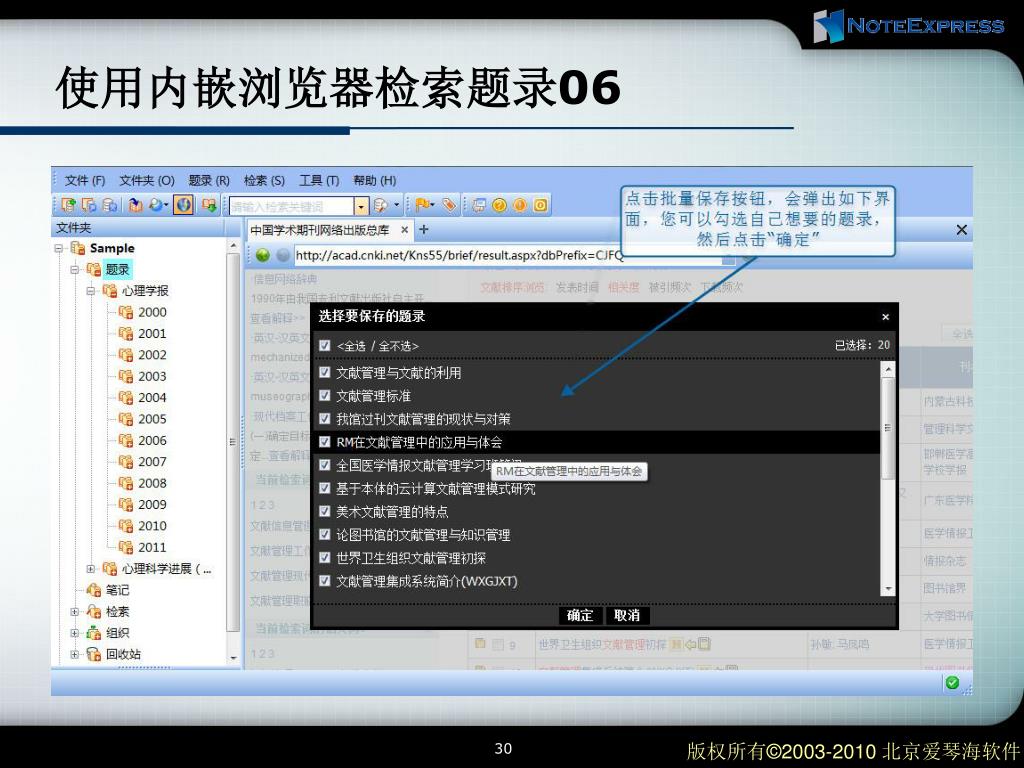
Task: Toggle the 全选 / 全不选 checkbox
Action: coord(325,345)
